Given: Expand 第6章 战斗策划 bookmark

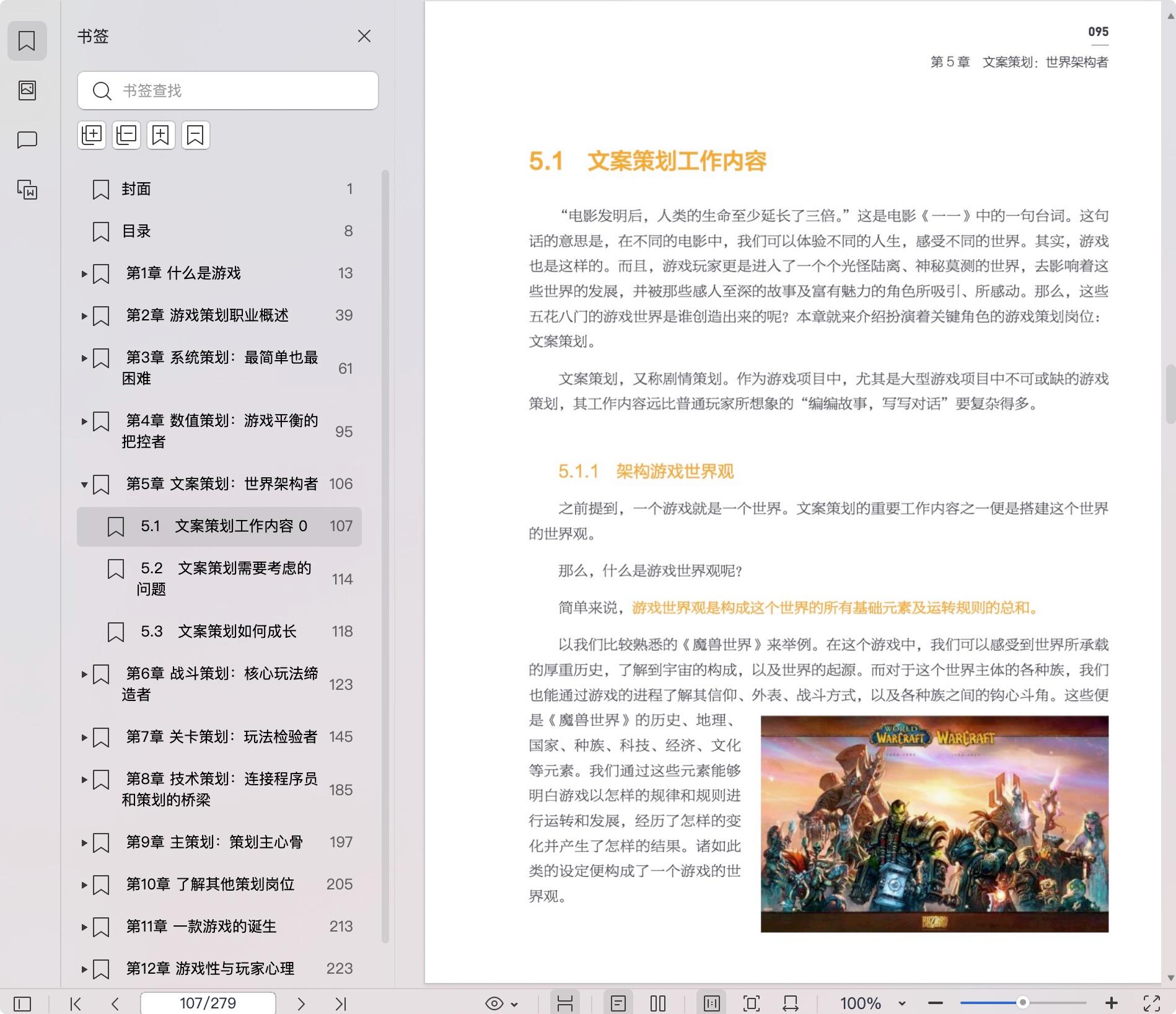Looking at the screenshot, I should (84, 674).
